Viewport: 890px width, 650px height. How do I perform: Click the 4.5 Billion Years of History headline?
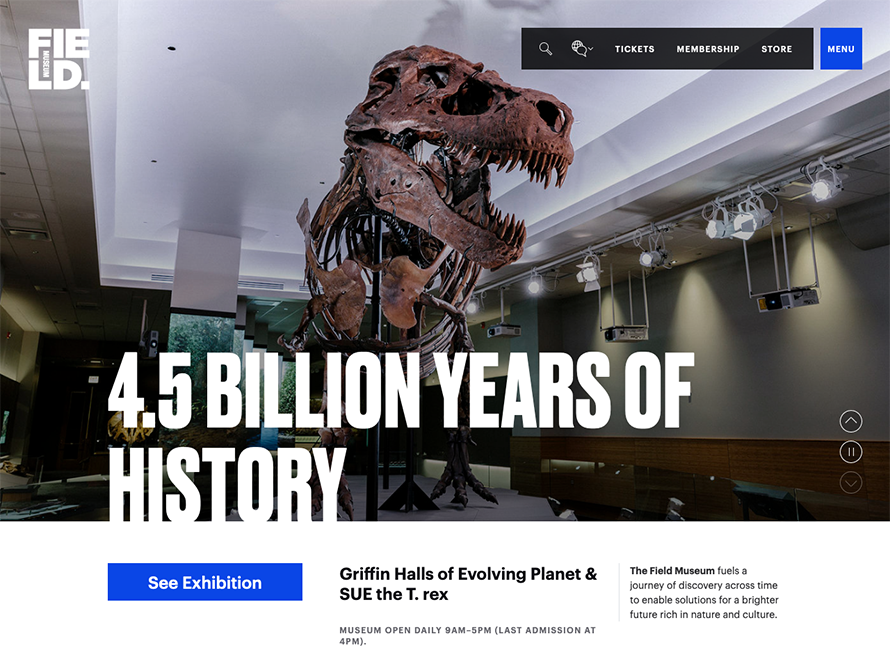point(400,390)
